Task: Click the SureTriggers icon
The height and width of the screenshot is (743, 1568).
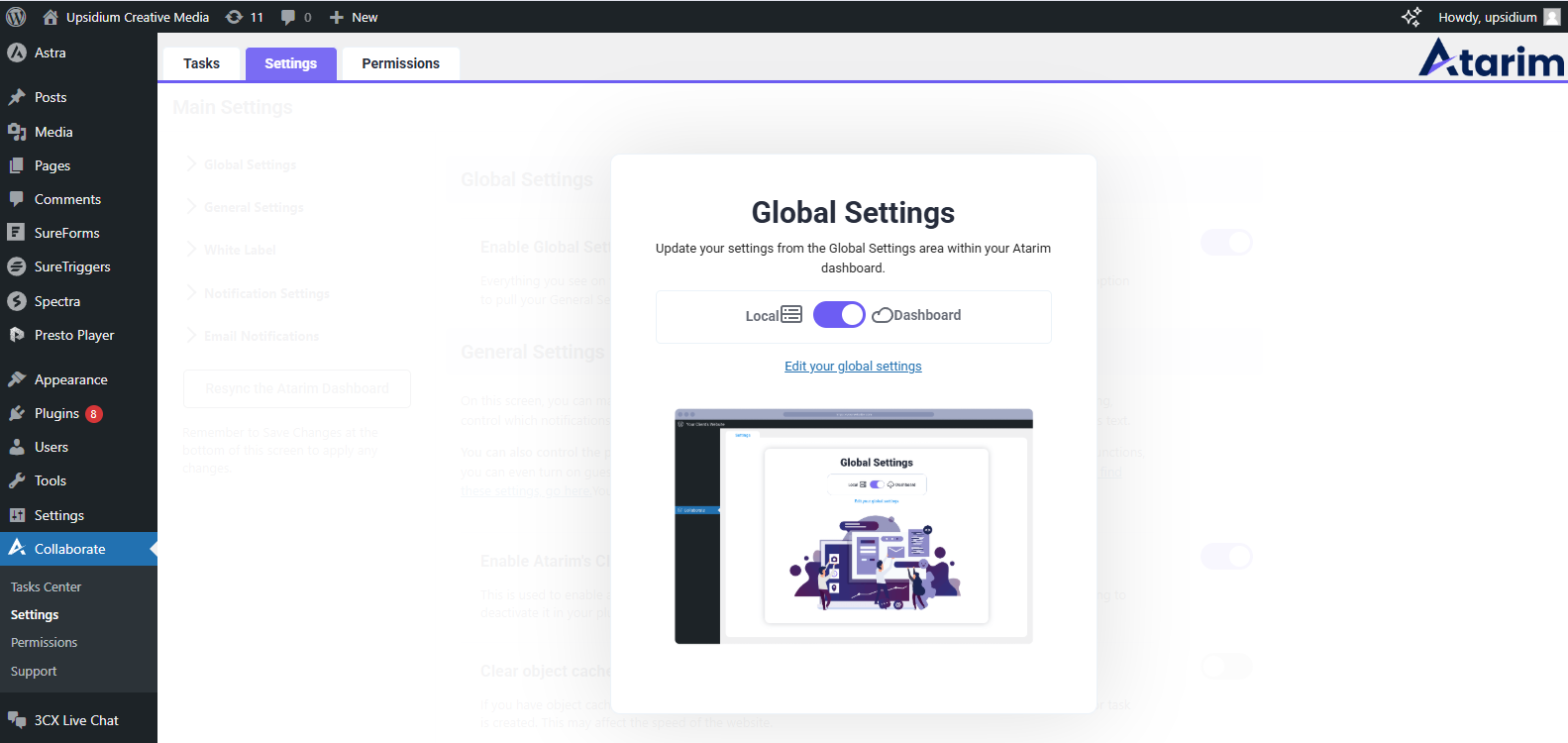Action: [x=17, y=266]
